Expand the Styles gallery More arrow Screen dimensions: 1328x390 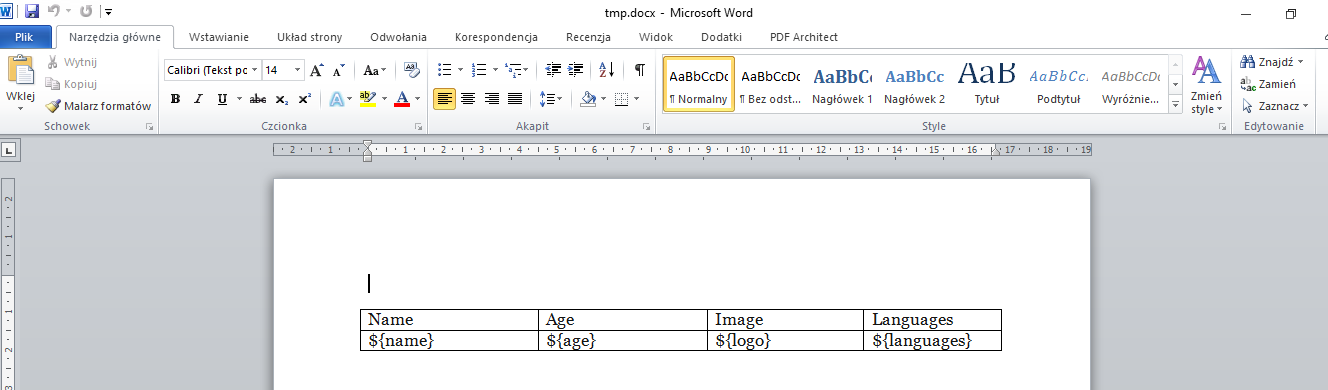point(1175,106)
